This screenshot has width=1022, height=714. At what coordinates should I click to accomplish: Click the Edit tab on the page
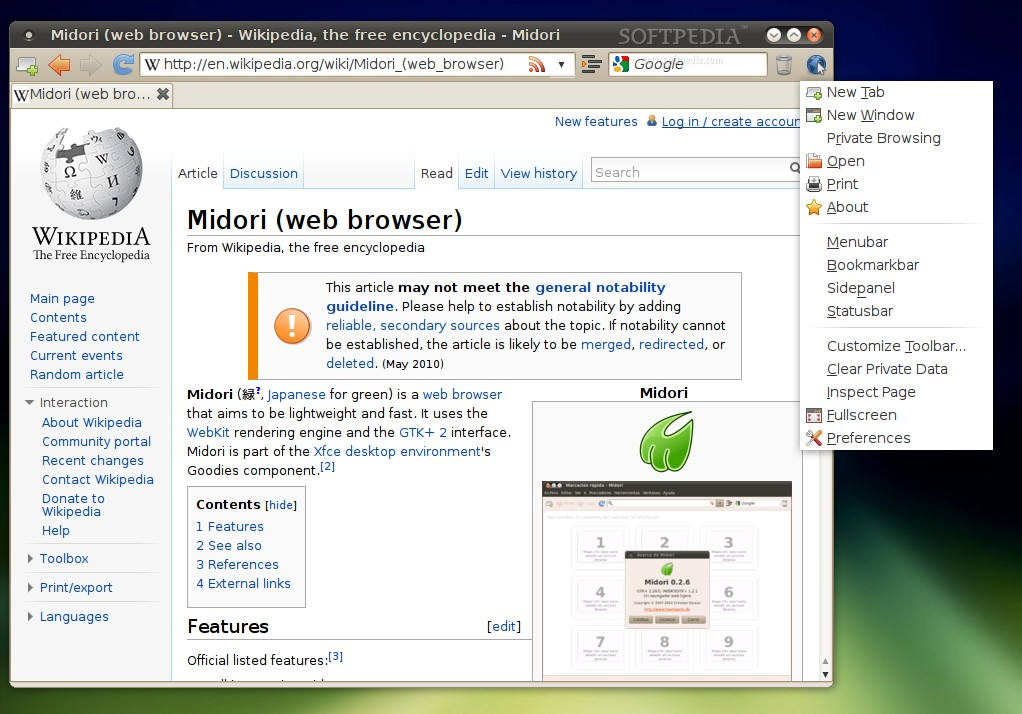point(476,173)
